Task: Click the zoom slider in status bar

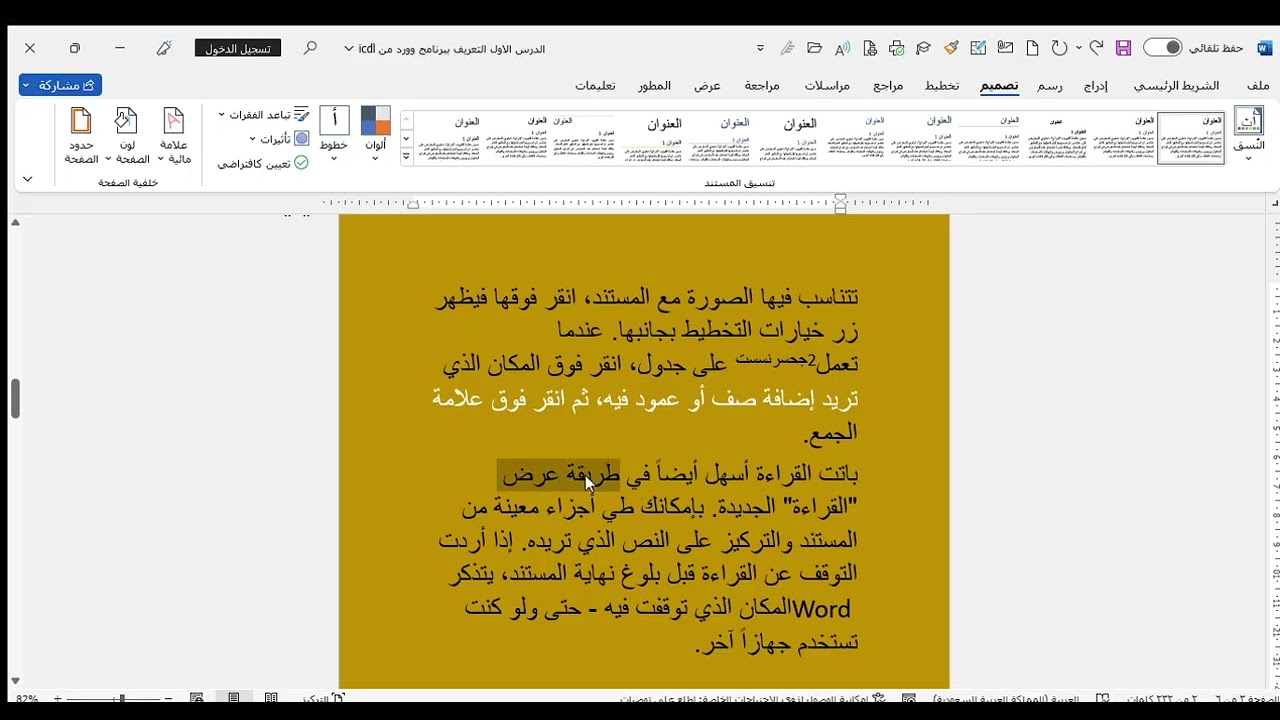Action: coord(121,698)
